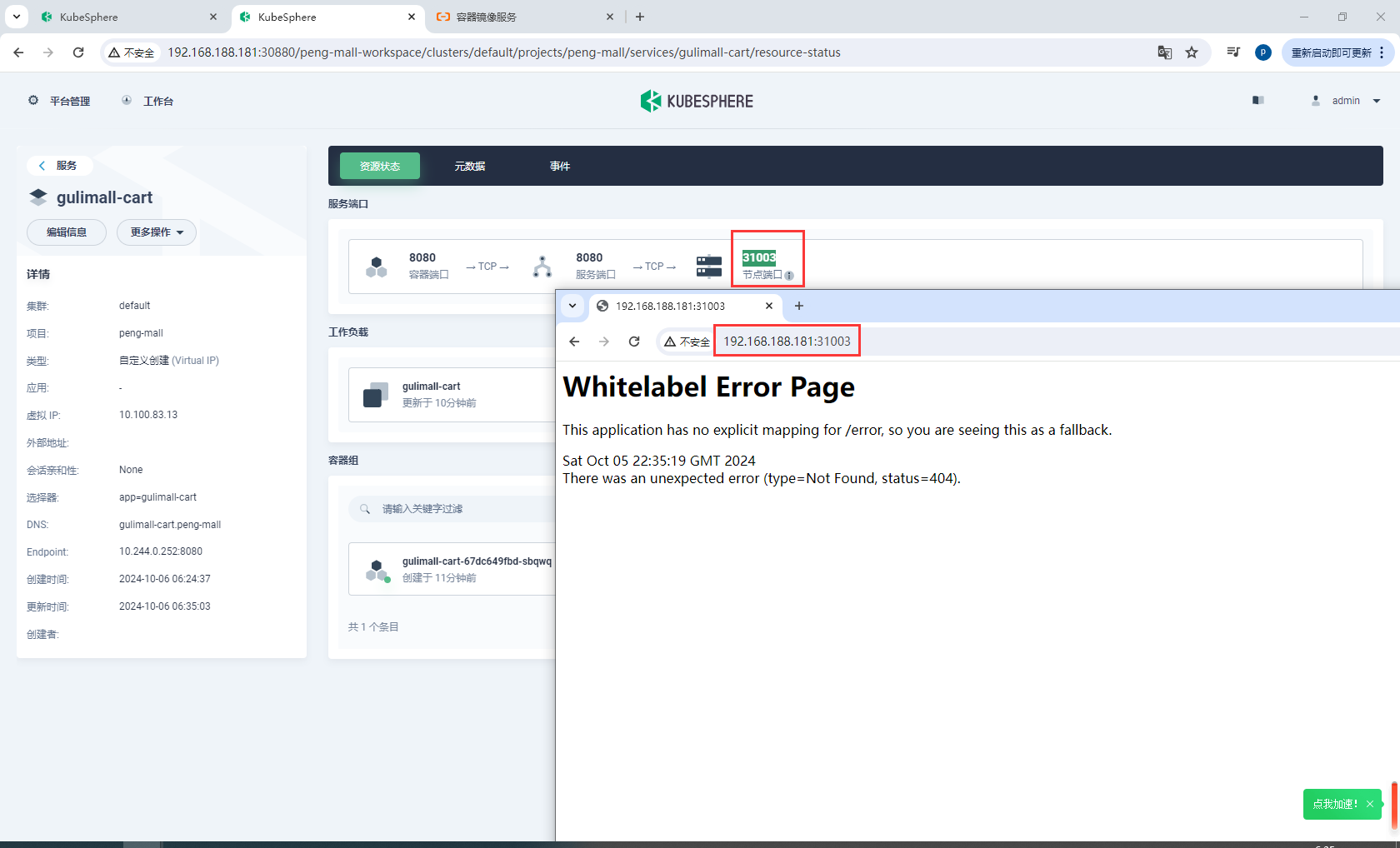Select the 事件 tab

pyautogui.click(x=560, y=166)
